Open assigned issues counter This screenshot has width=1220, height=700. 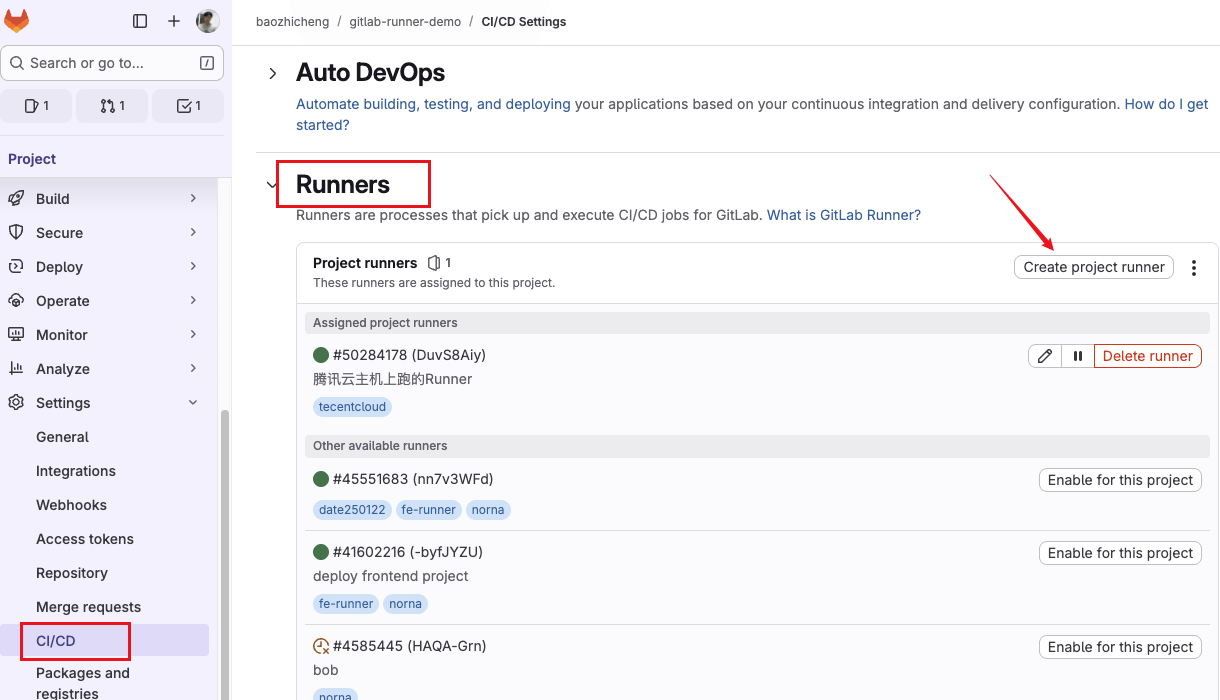[36, 106]
